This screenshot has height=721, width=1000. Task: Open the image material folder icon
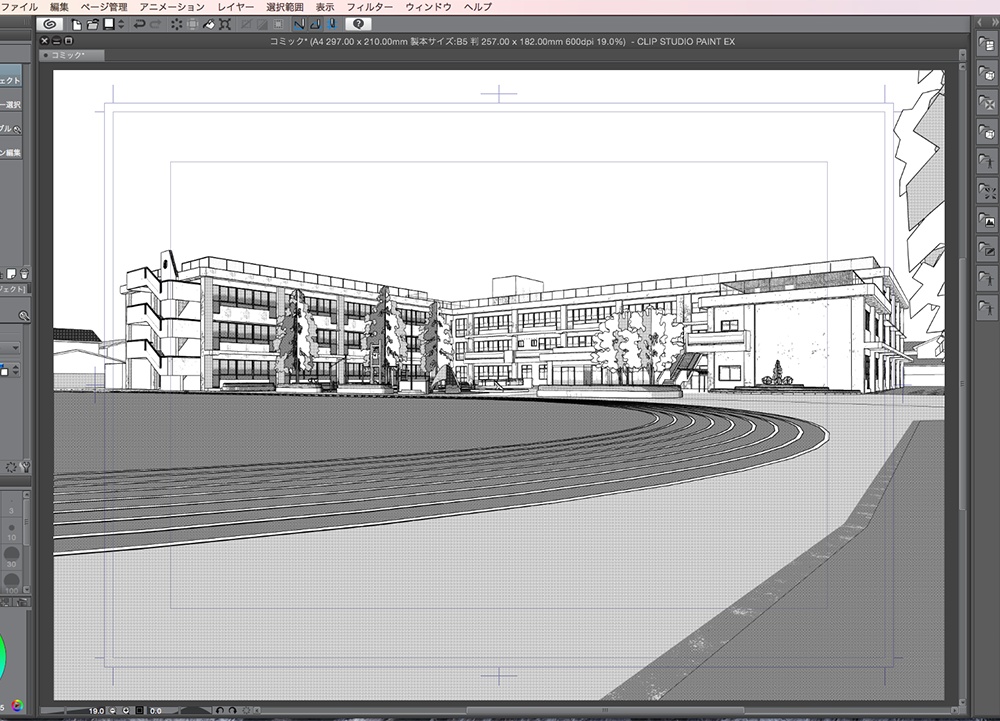tap(986, 220)
